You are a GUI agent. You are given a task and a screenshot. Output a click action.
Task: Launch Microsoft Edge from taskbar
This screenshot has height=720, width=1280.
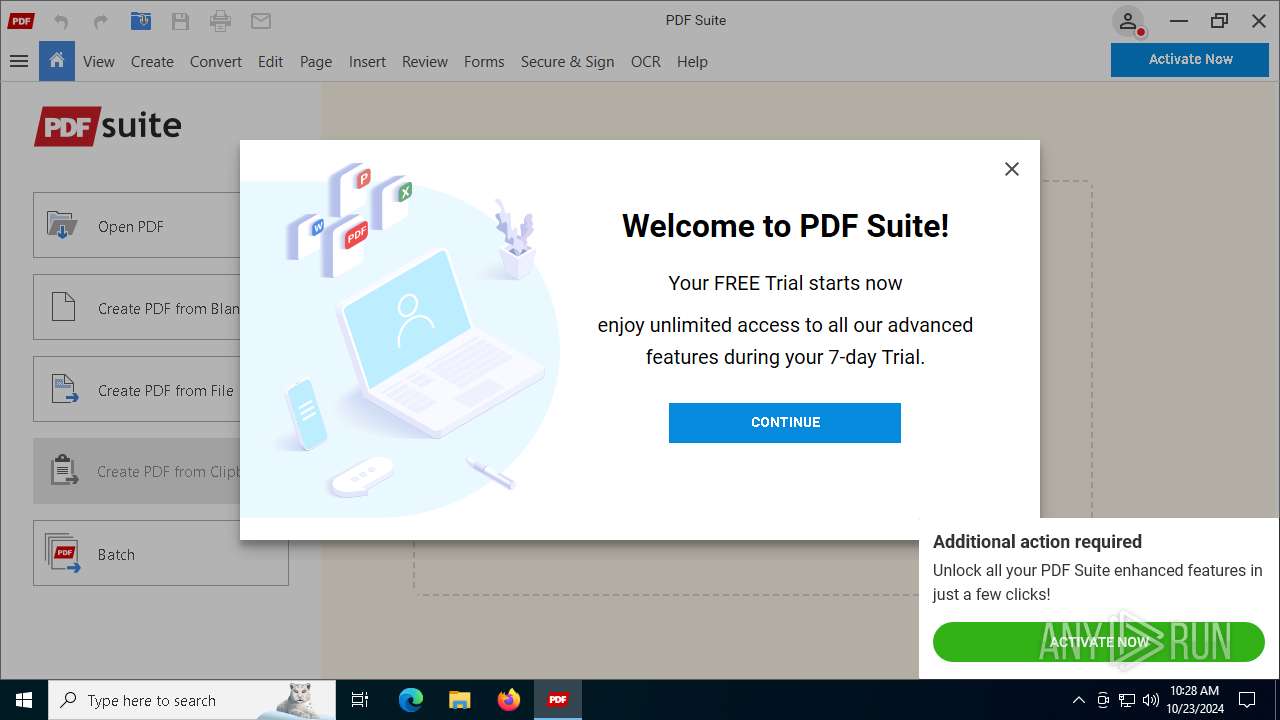pos(411,700)
